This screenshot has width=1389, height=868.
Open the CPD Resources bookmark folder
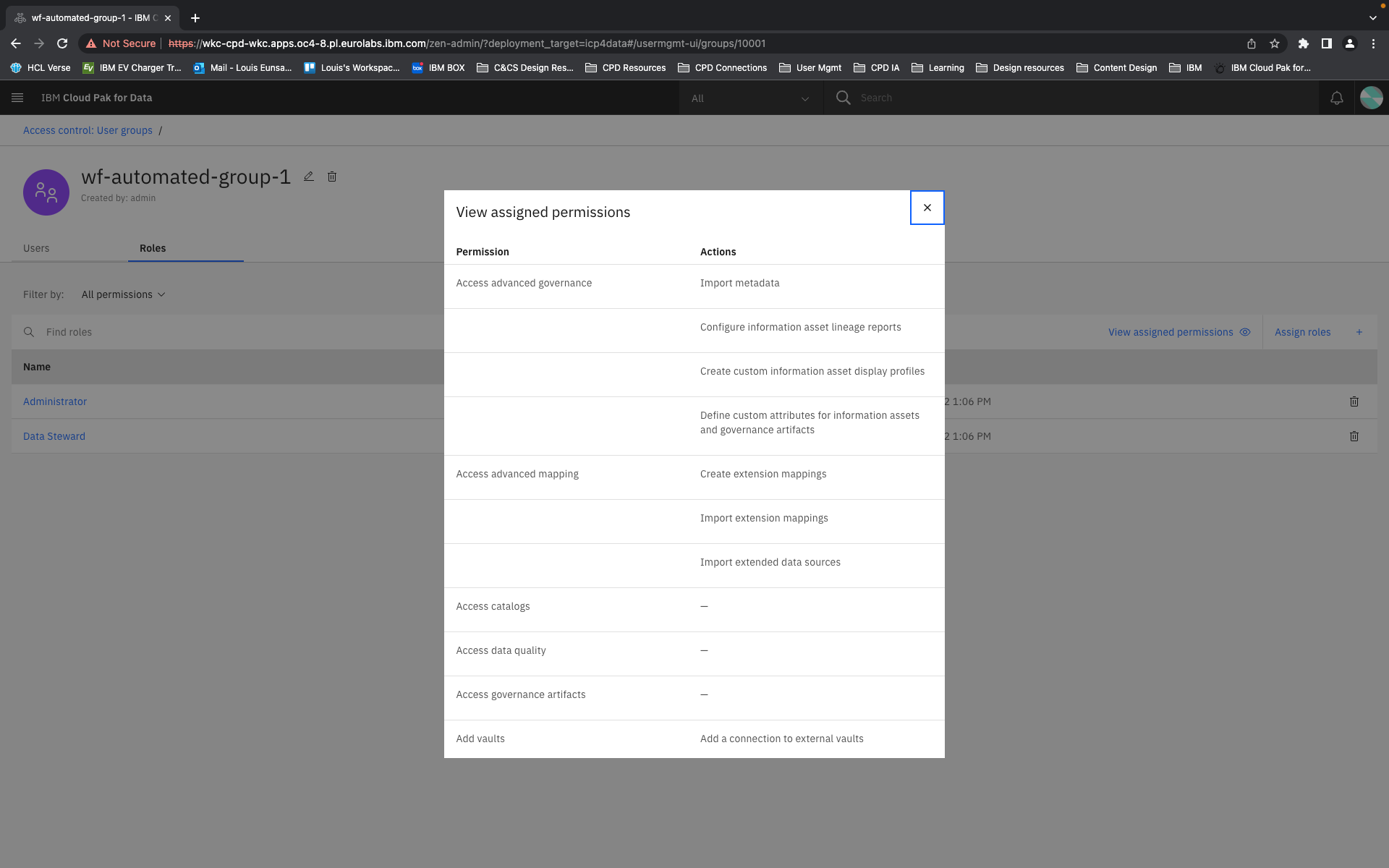[x=625, y=68]
